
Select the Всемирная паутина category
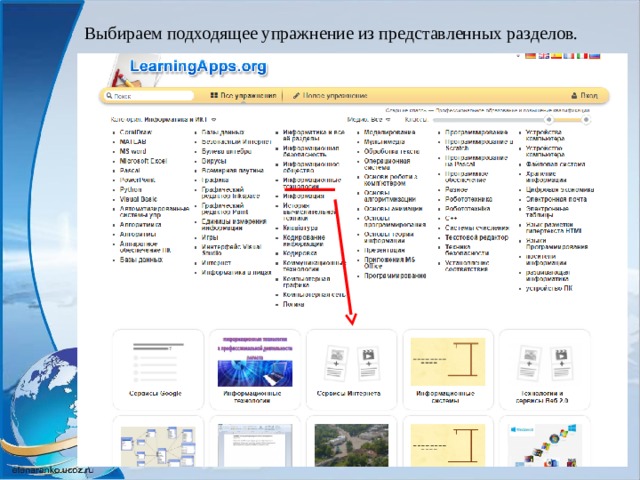(x=233, y=171)
